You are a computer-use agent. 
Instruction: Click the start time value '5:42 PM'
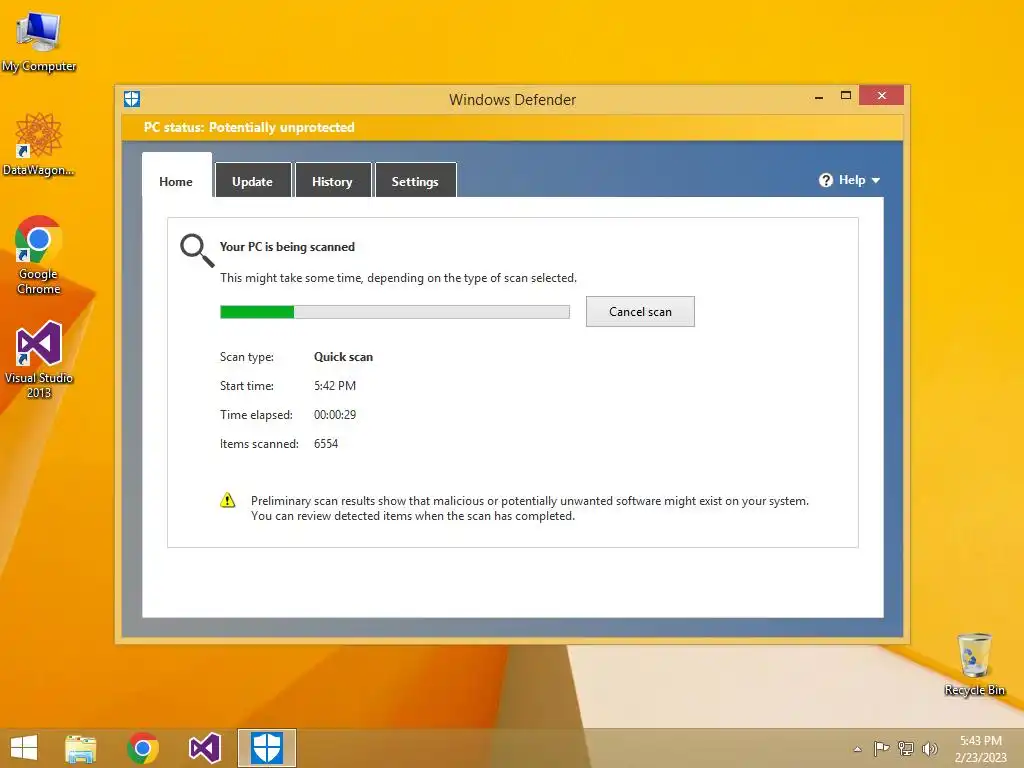coord(335,386)
